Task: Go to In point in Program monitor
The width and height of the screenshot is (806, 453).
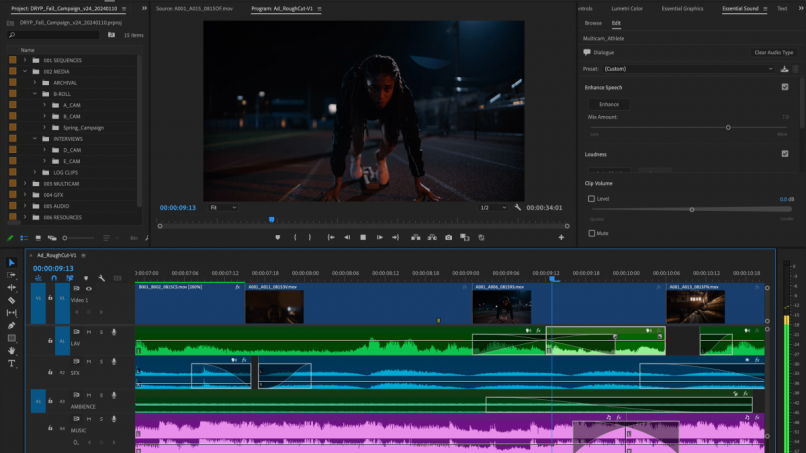Action: [331, 238]
